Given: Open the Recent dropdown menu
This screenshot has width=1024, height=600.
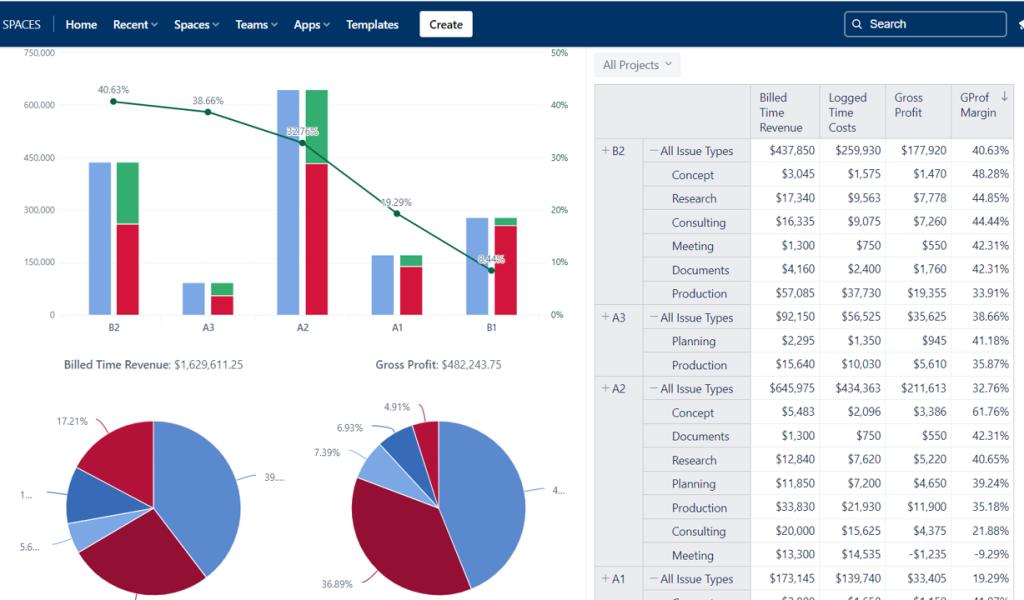Looking at the screenshot, I should (135, 24).
